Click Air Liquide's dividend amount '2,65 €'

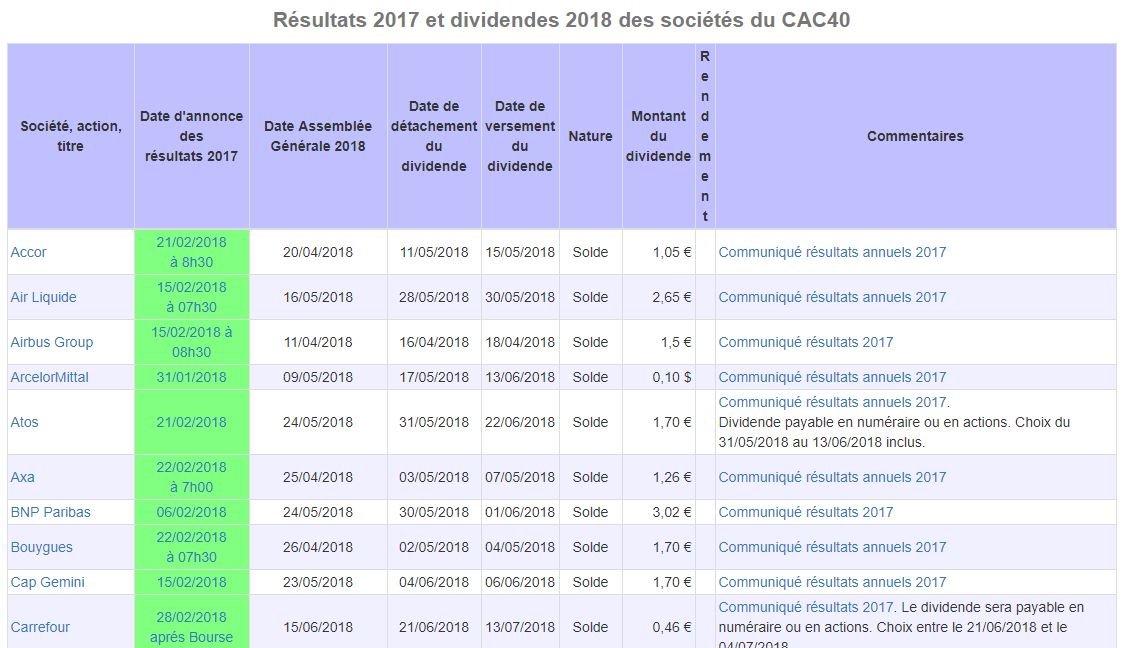tap(672, 297)
